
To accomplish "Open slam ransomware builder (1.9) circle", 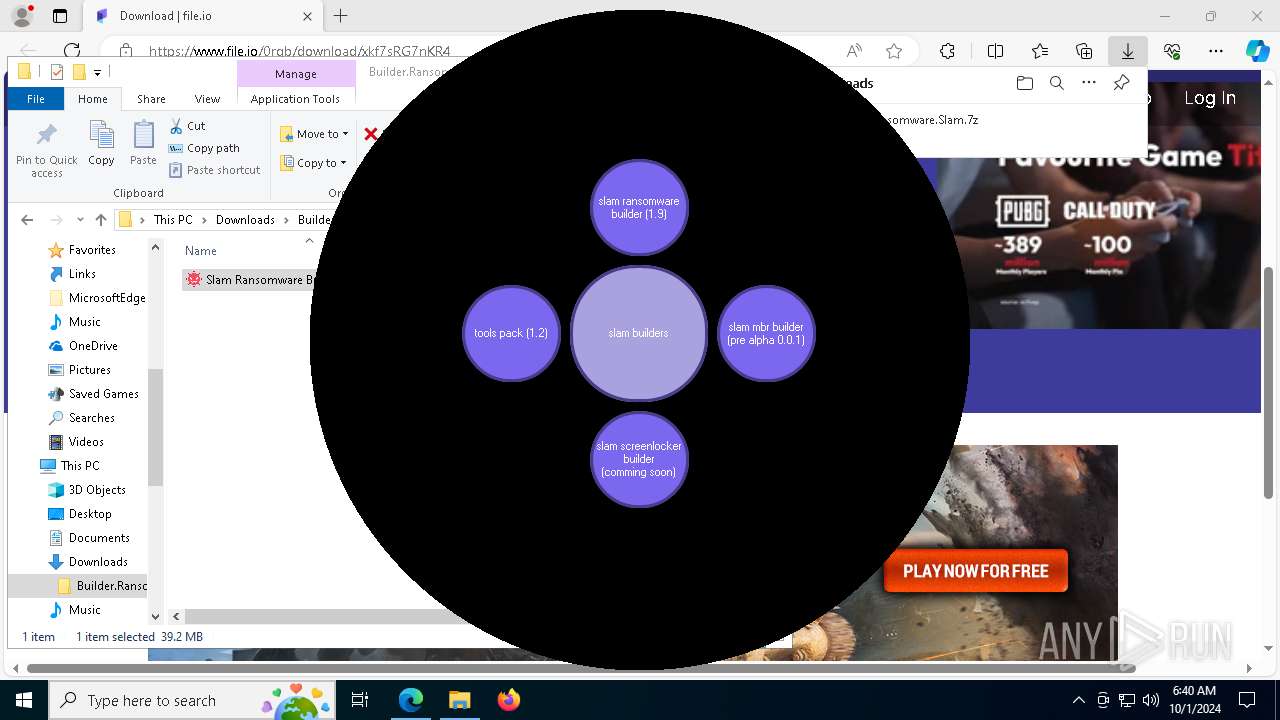I will [x=639, y=208].
